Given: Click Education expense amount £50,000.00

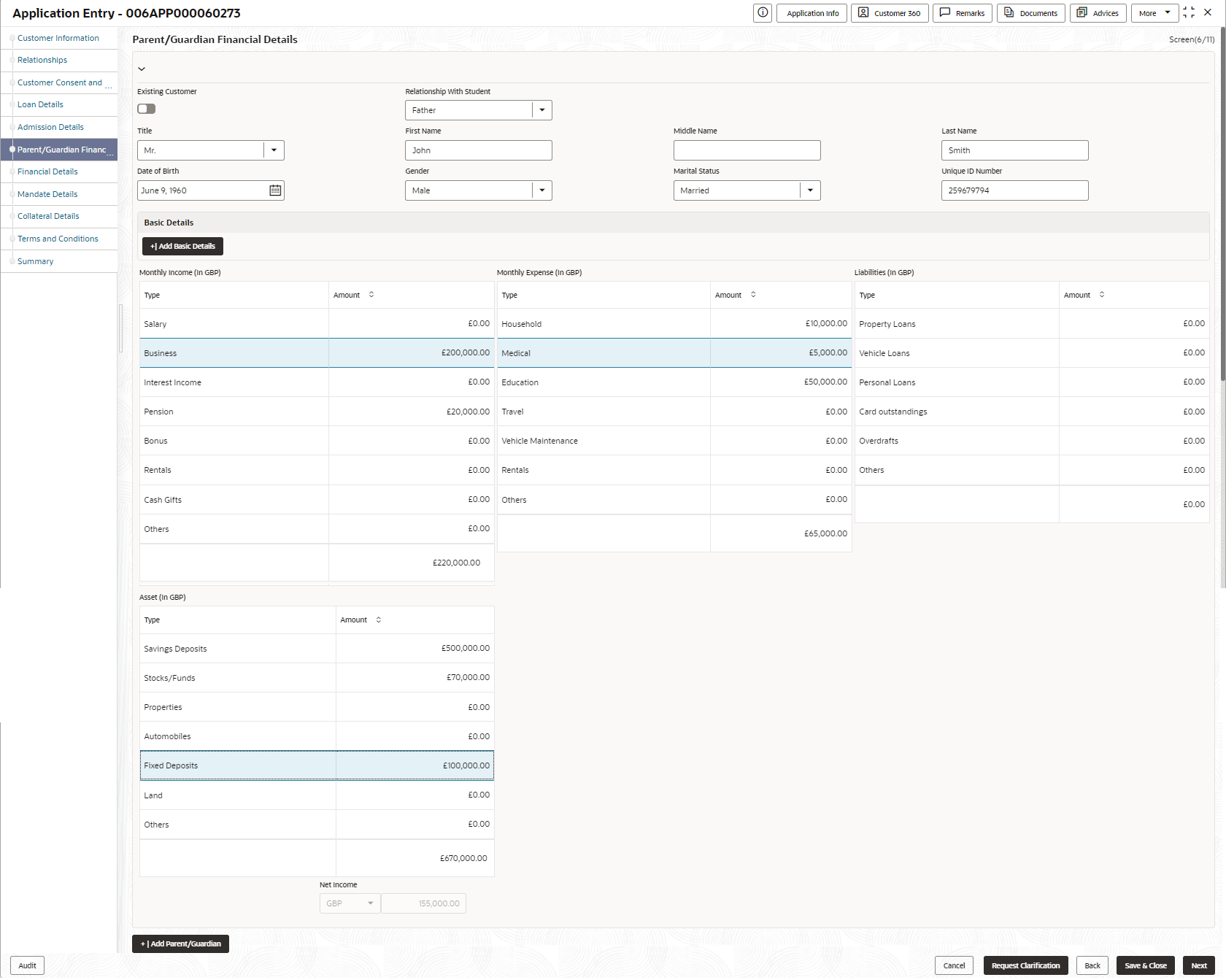Looking at the screenshot, I should [825, 382].
